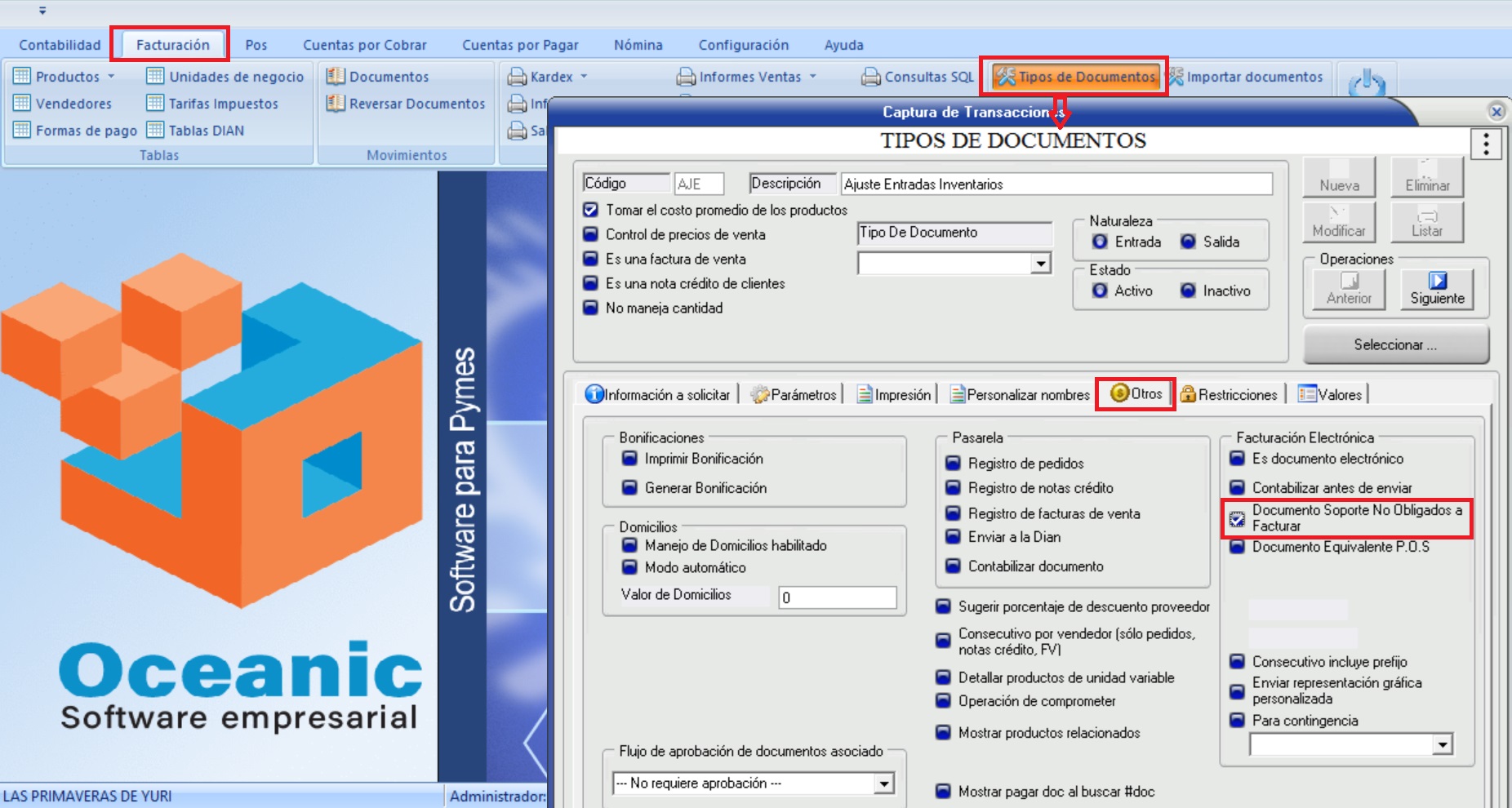
Task: Expand the Para contingencia dropdown
Action: point(1443,744)
